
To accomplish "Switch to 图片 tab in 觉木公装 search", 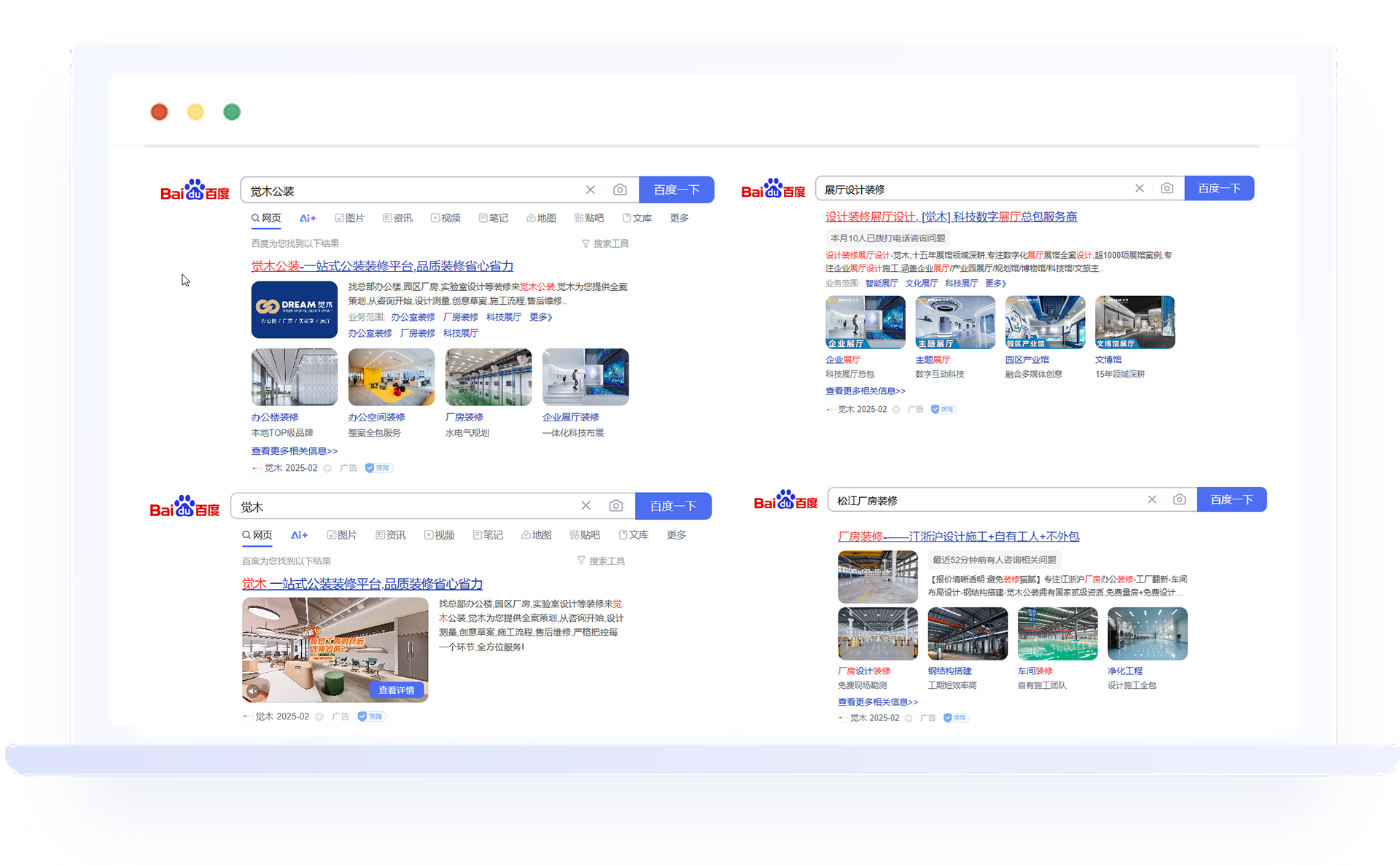I will coord(350,218).
